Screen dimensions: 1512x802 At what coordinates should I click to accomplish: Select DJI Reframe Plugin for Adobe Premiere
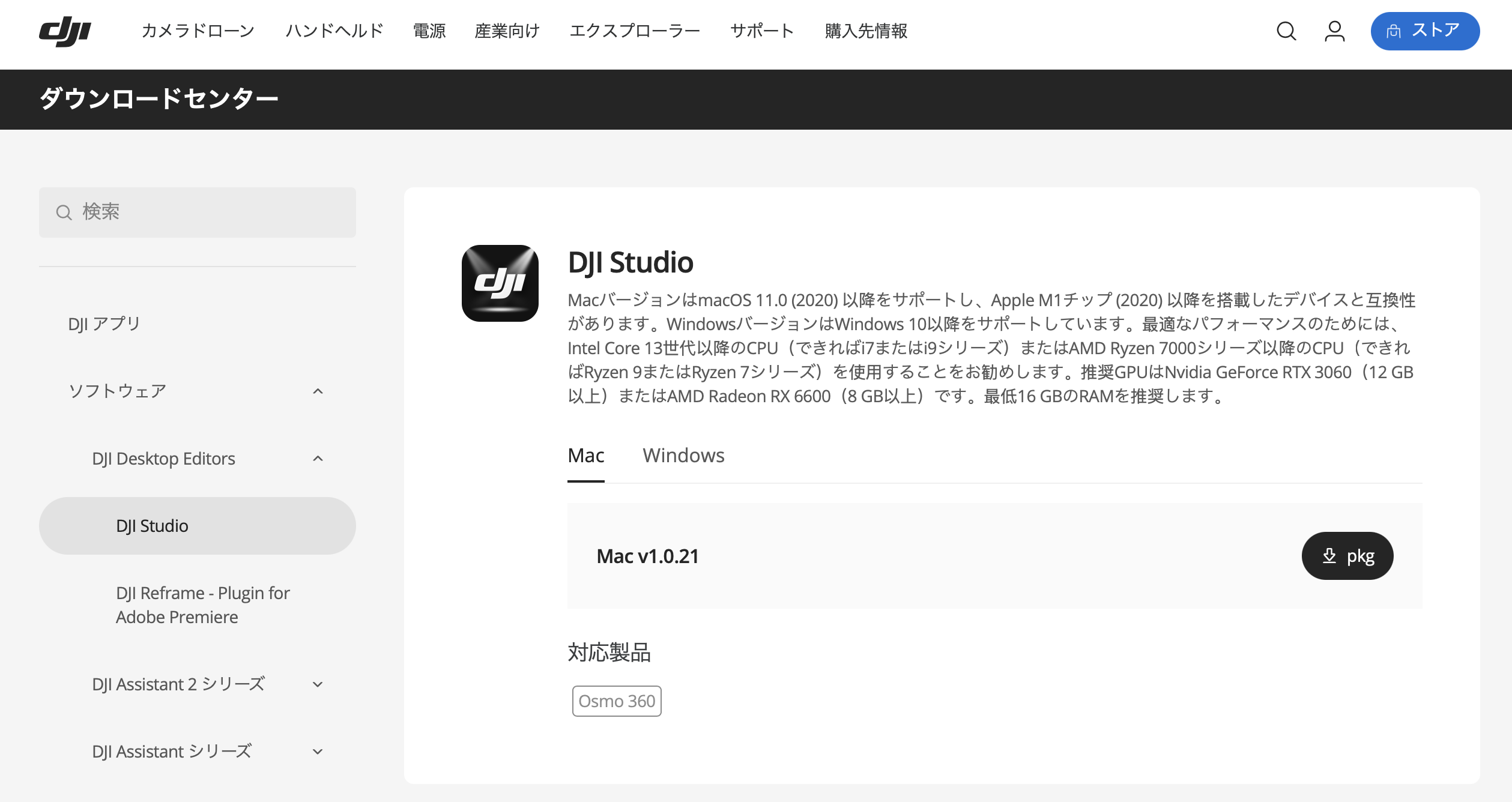click(202, 605)
